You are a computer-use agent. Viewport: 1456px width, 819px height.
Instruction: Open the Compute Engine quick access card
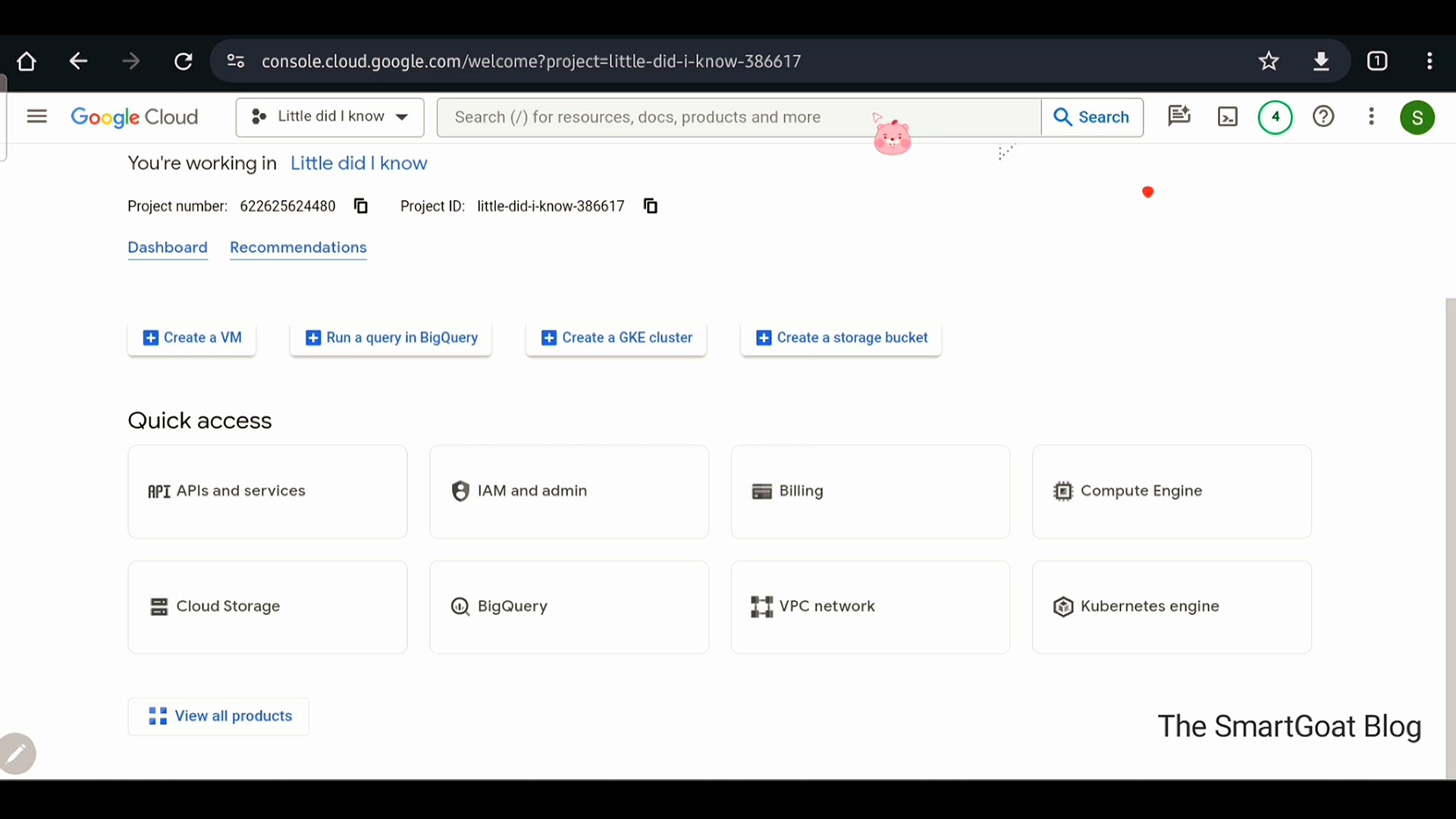1171,491
